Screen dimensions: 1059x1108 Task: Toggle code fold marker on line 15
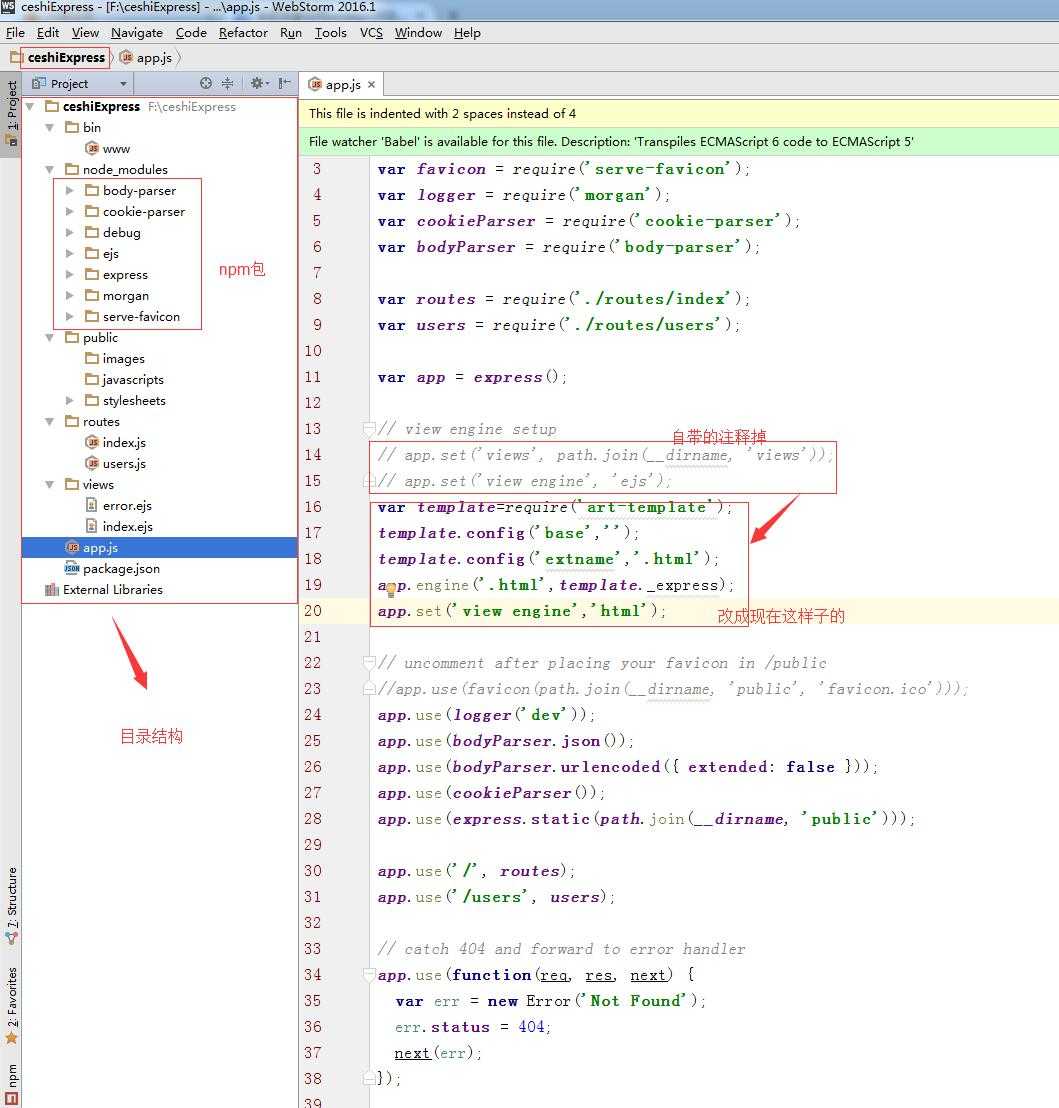coord(369,481)
